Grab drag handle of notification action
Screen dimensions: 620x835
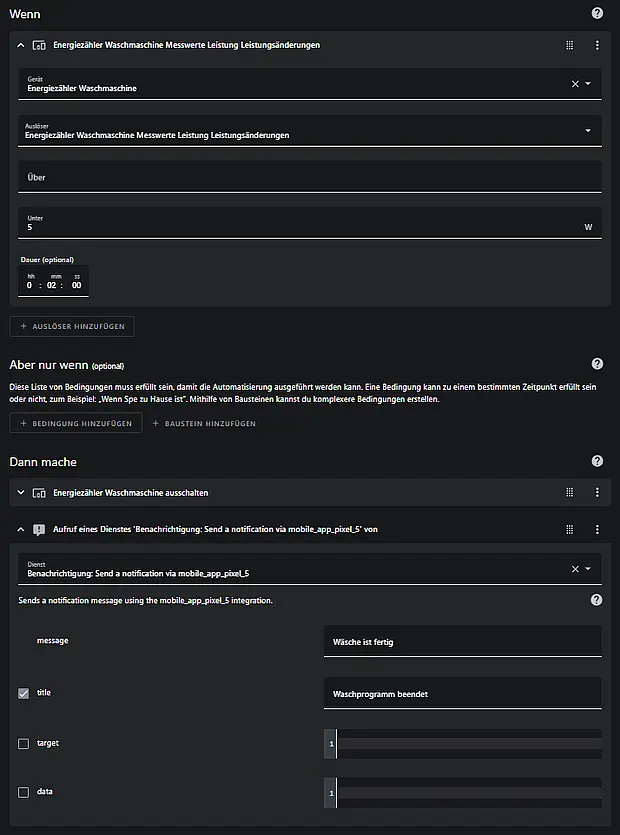tap(569, 529)
